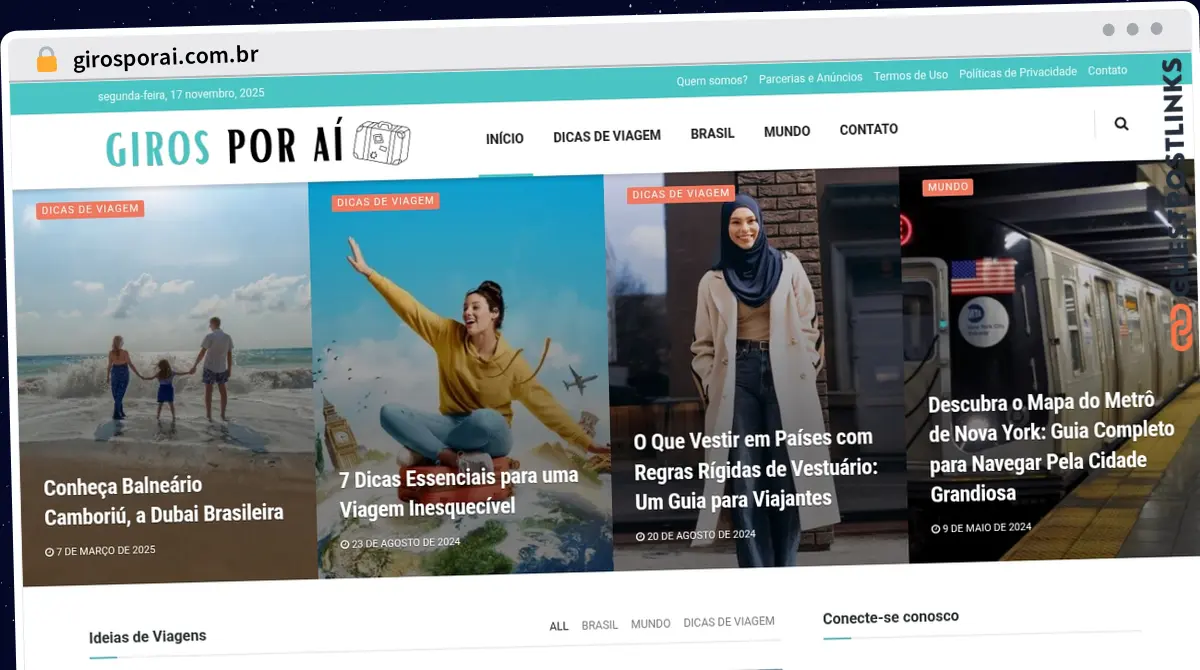Viewport: 1200px width, 670px height.
Task: Click the Mundo tag on the subway card
Action: pyautogui.click(x=948, y=187)
